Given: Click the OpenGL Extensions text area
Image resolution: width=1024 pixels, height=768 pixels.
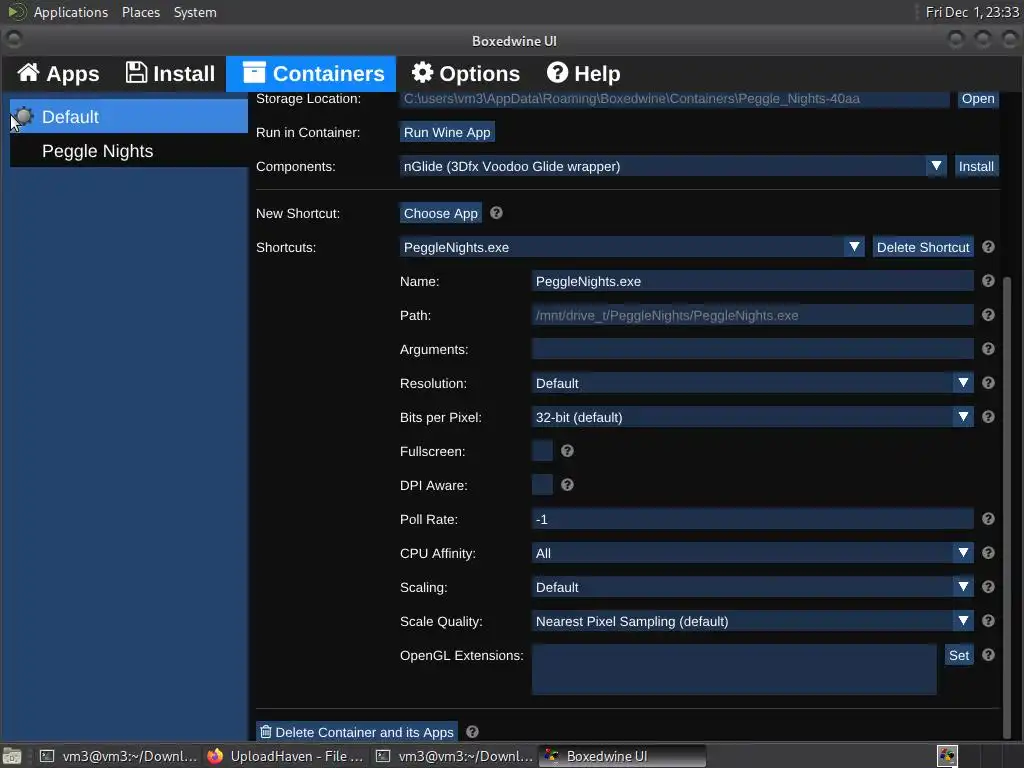Looking at the screenshot, I should [x=734, y=669].
